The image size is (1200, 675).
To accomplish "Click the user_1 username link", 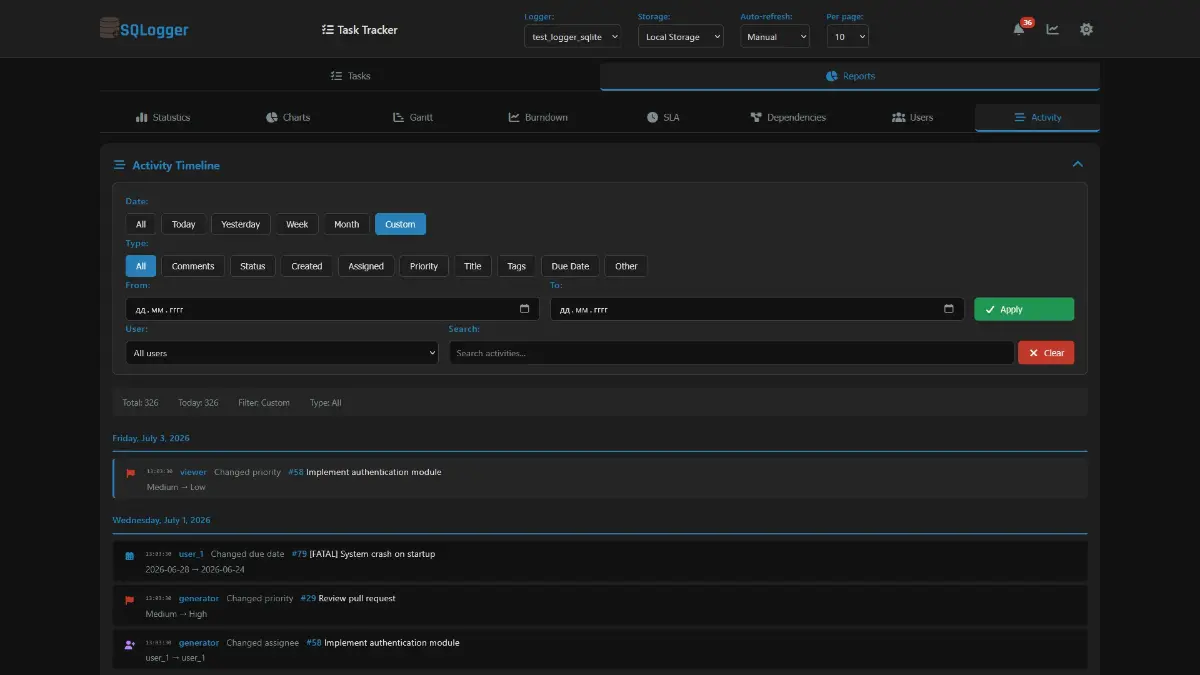I will pyautogui.click(x=191, y=554).
